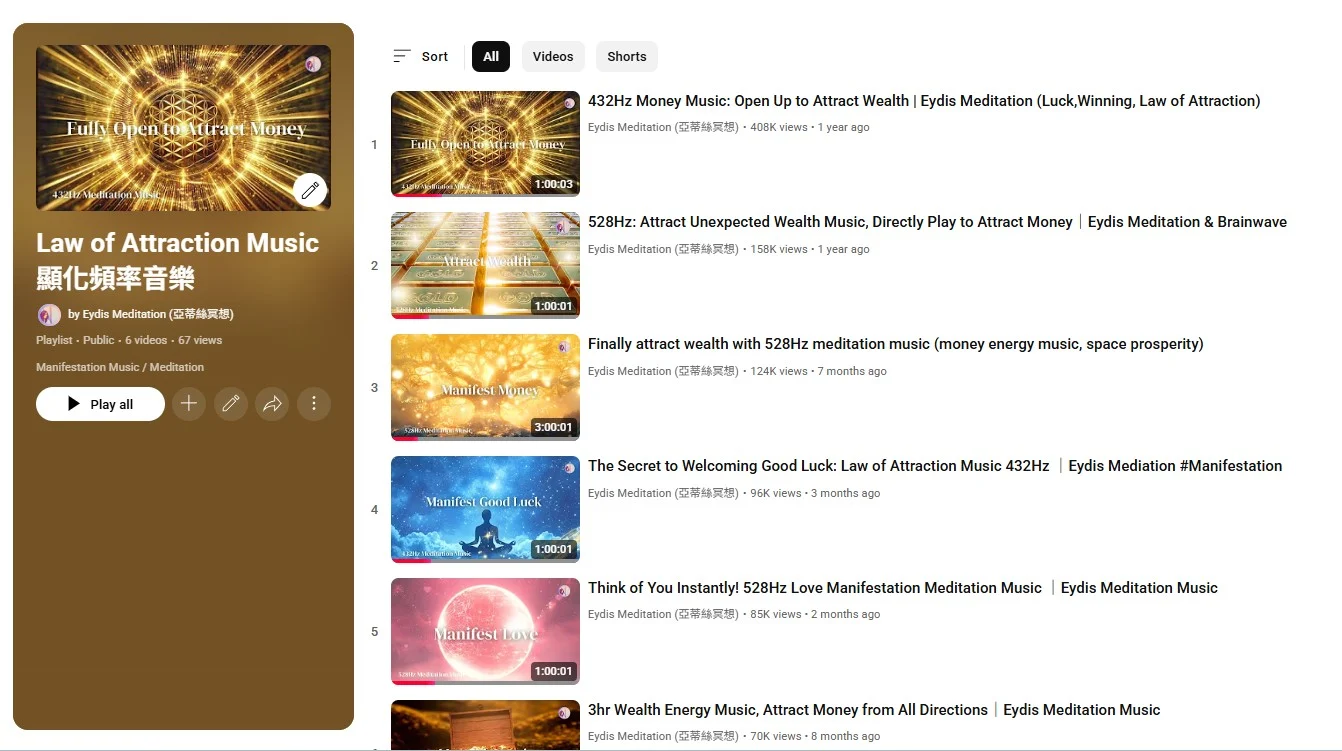Switch to the Videos filter chip

click(553, 56)
